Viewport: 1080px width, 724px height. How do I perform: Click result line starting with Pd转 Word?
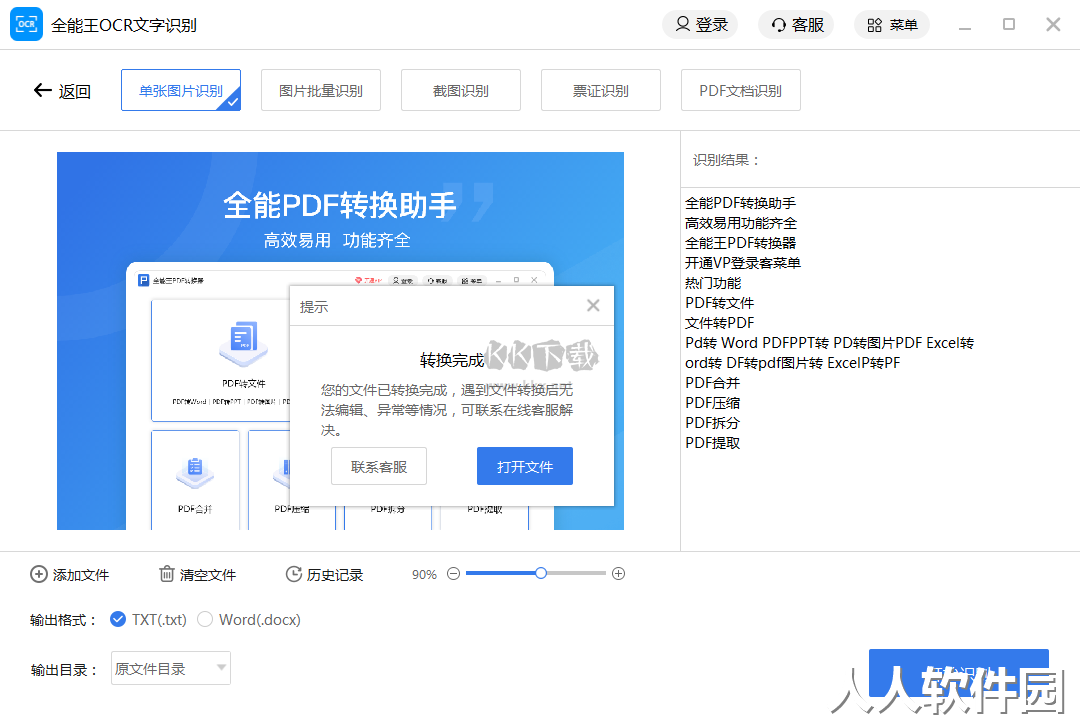829,343
